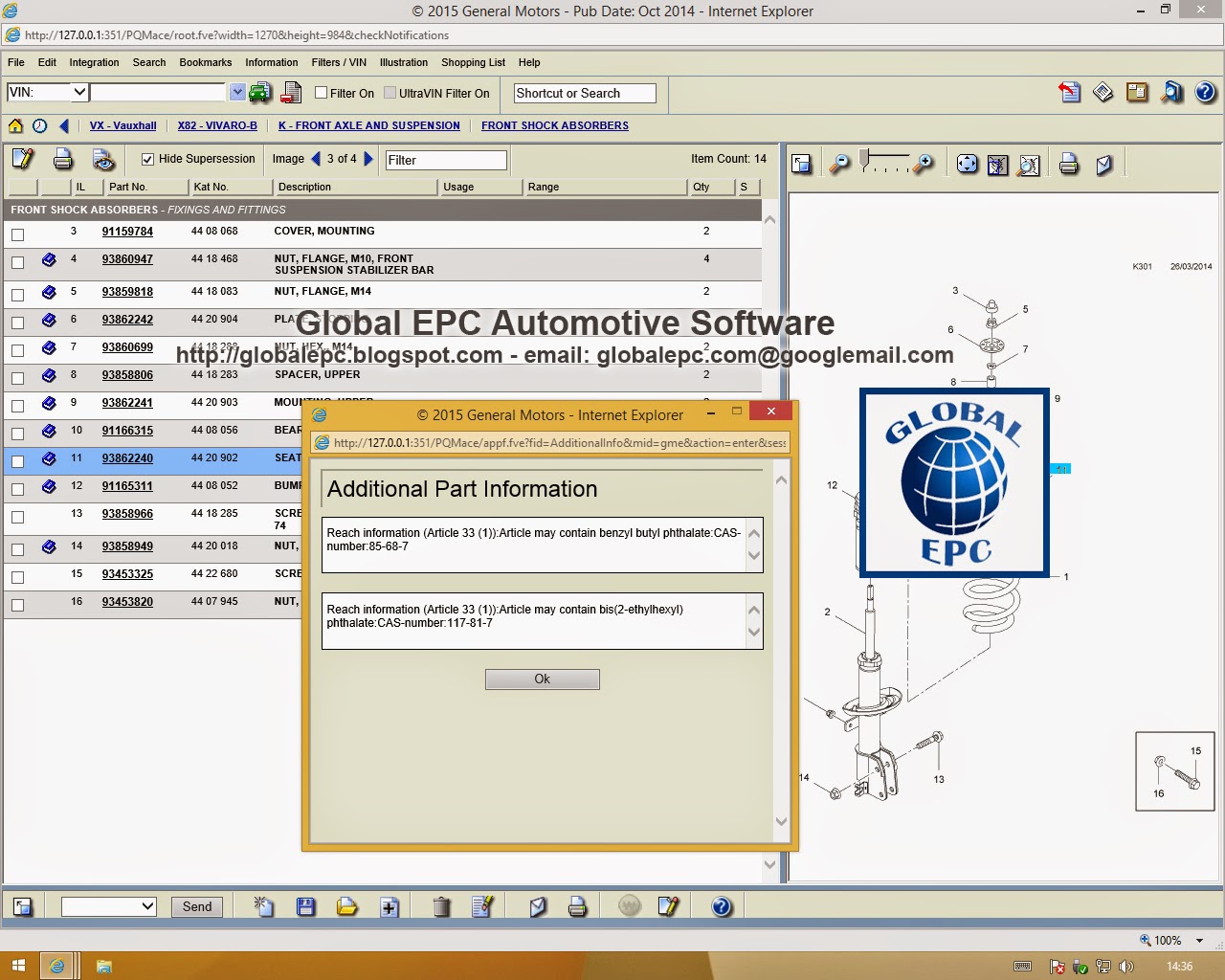Viewport: 1225px width, 980px height.
Task: Open the Windows Start button
Action: click(x=18, y=966)
